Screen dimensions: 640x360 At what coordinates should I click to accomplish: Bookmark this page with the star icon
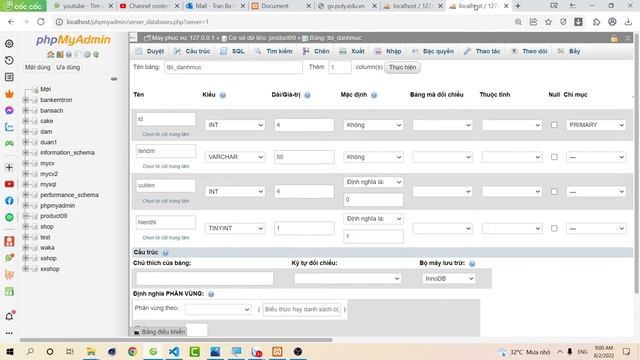(548, 22)
